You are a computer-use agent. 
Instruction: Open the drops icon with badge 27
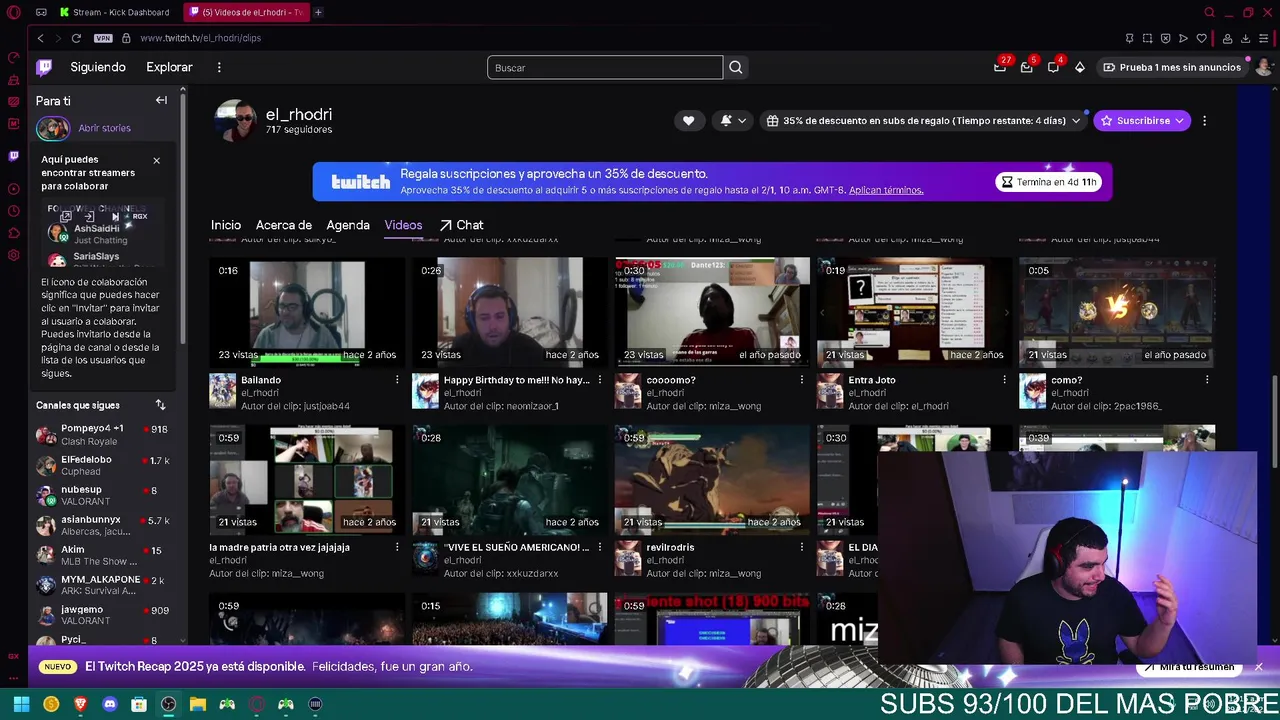click(1000, 67)
